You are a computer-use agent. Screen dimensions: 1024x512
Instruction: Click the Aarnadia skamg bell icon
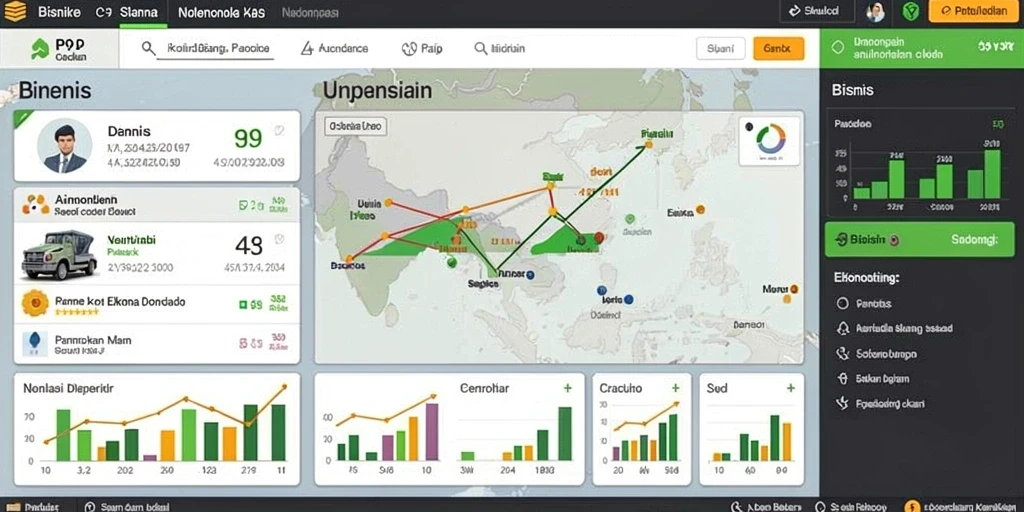[x=842, y=328]
